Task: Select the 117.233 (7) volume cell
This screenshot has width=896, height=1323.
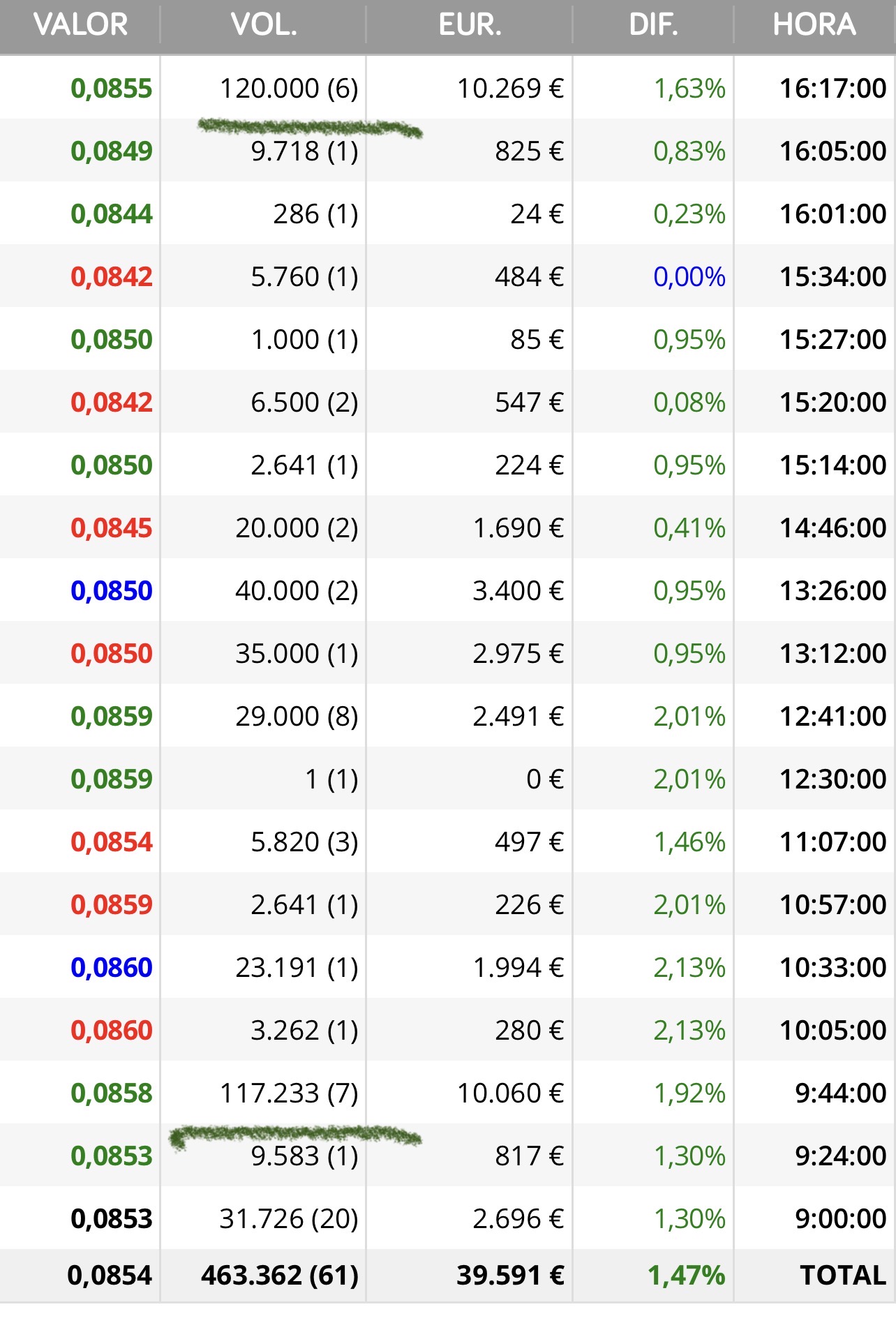Action: [289, 1093]
